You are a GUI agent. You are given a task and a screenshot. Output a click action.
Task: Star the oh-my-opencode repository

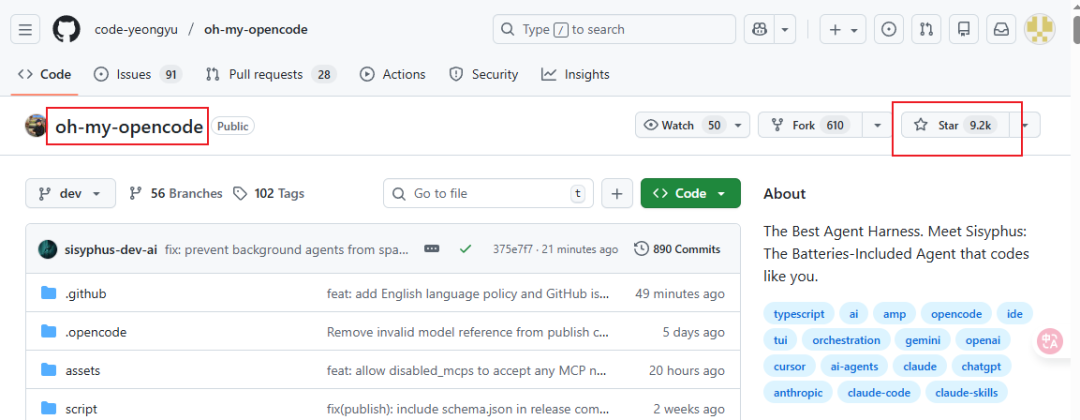click(x=948, y=125)
